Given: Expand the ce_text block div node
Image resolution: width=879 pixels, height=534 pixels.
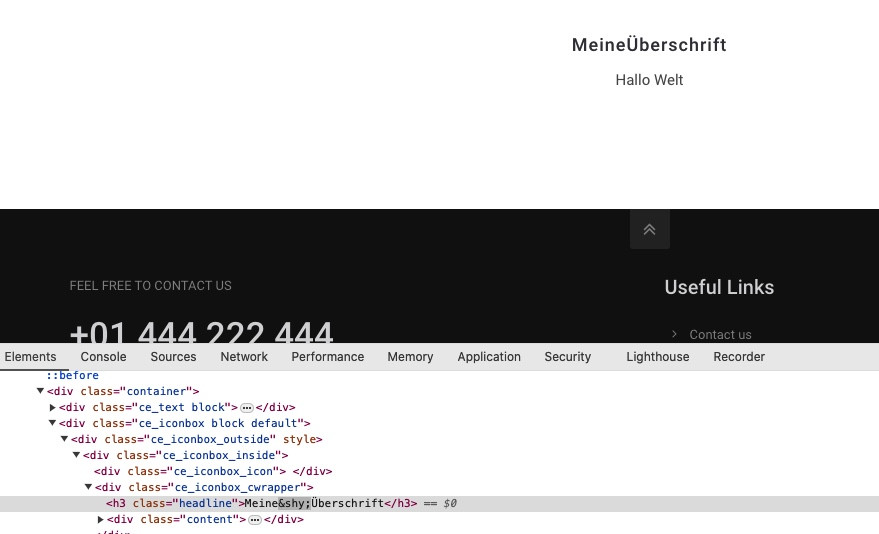Looking at the screenshot, I should [53, 408].
